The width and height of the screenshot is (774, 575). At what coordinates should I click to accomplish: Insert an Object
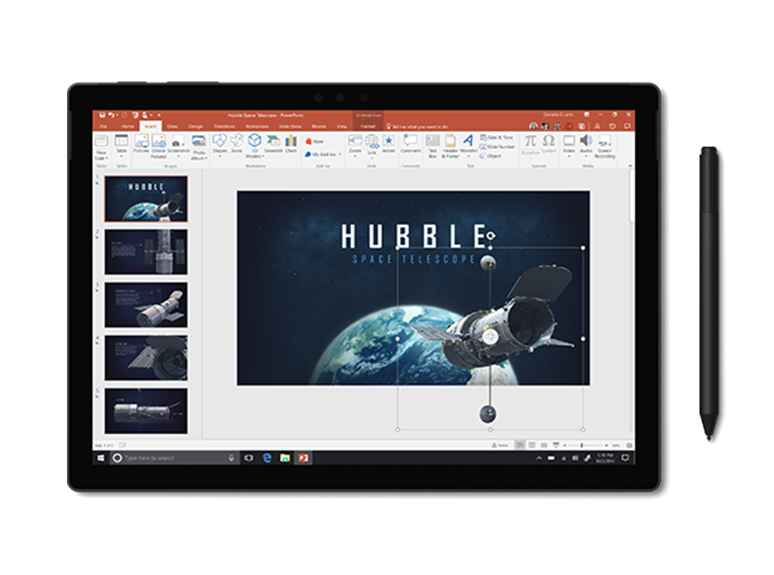point(490,156)
